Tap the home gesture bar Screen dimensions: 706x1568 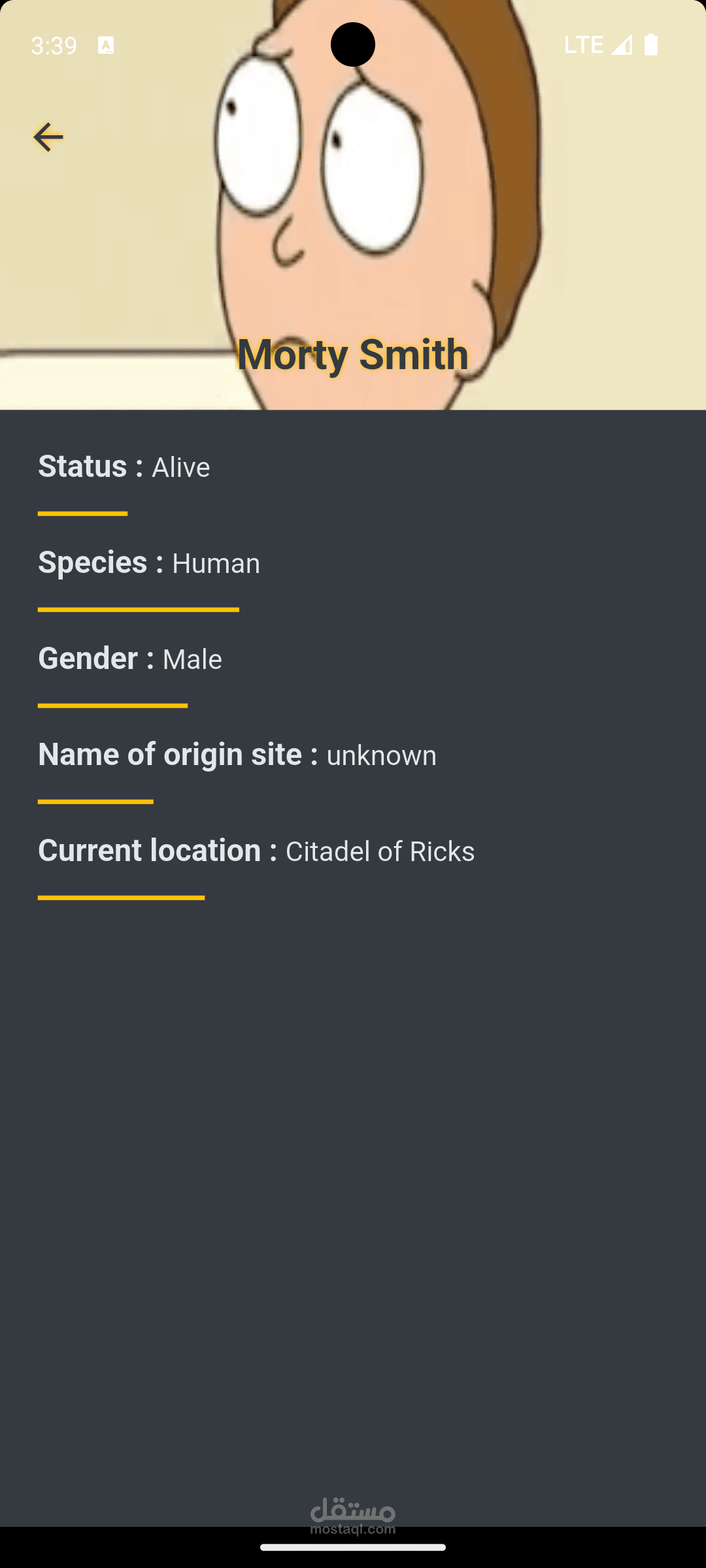coord(353,1547)
